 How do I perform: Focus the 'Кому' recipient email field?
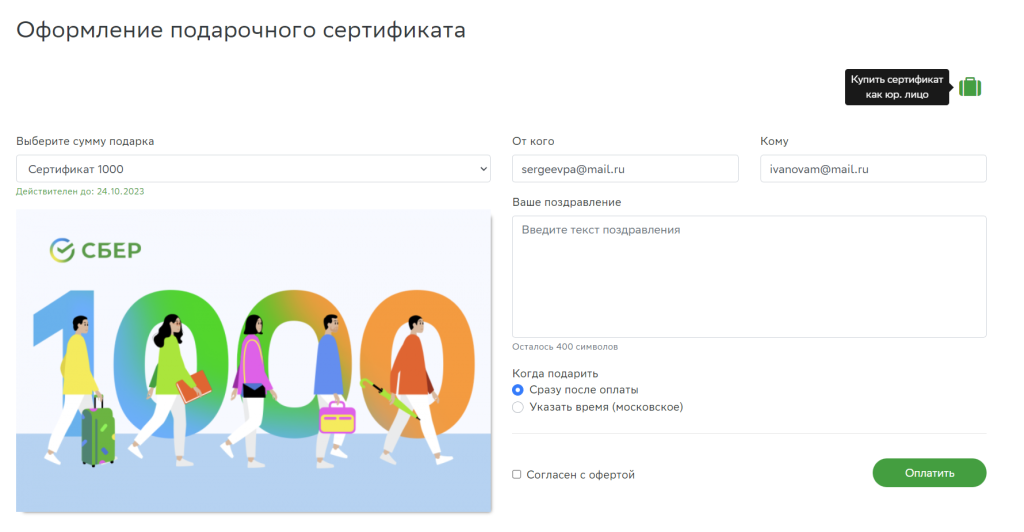point(872,169)
